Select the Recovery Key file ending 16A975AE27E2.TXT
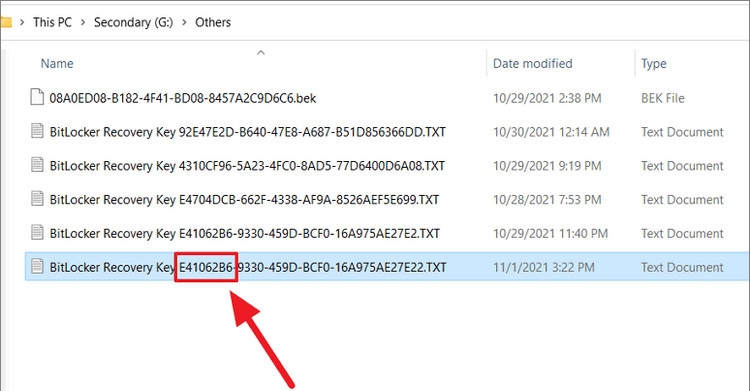This screenshot has width=750, height=391. (244, 234)
